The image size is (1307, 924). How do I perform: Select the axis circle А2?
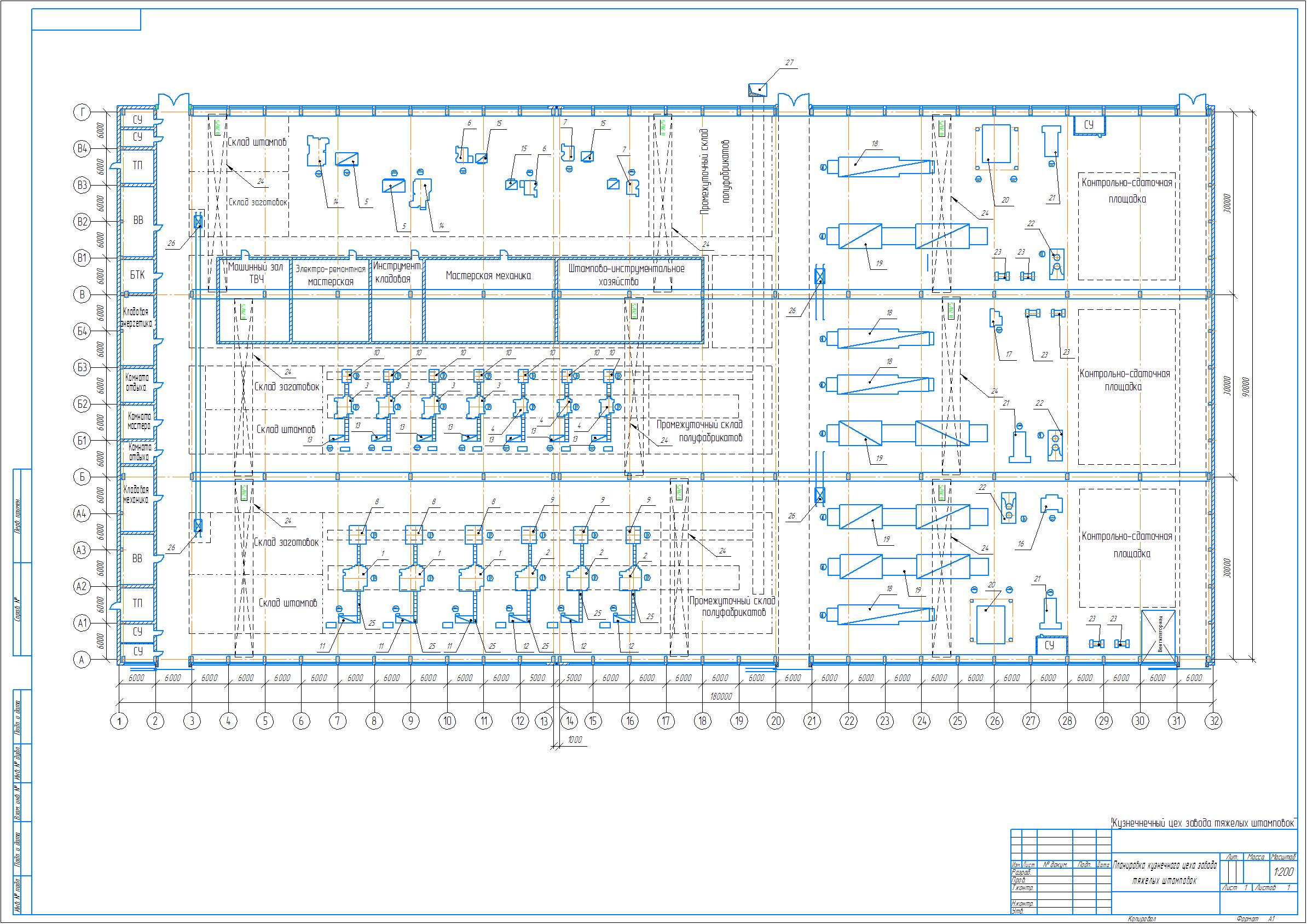(x=83, y=586)
